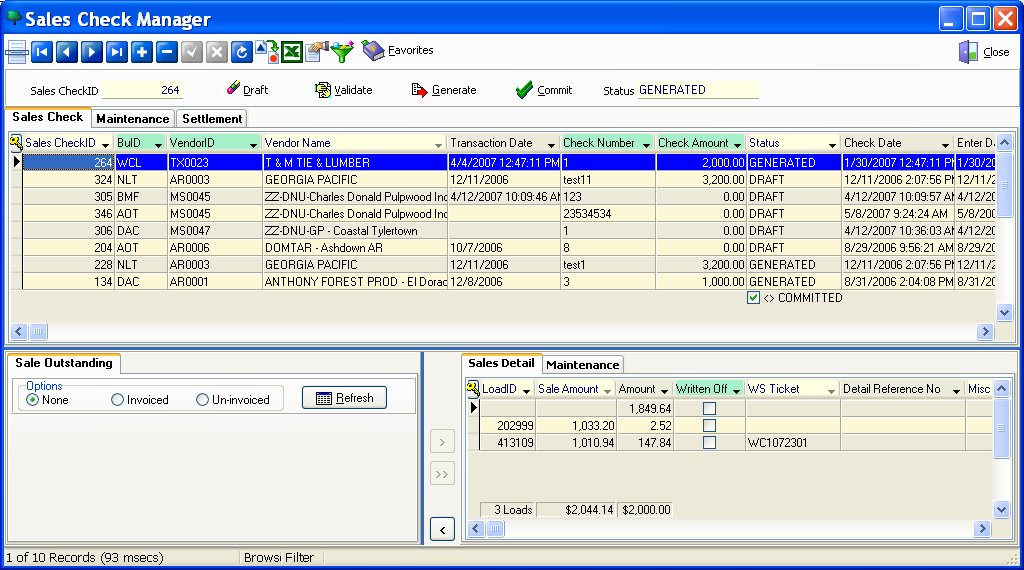Export to Excel via toolbar icon

(x=292, y=51)
